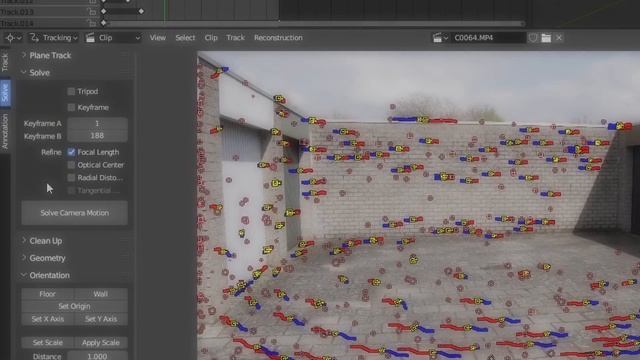Screen dimensions: 640x360
Task: Uncheck Refine Focal Length
Action: pyautogui.click(x=71, y=152)
